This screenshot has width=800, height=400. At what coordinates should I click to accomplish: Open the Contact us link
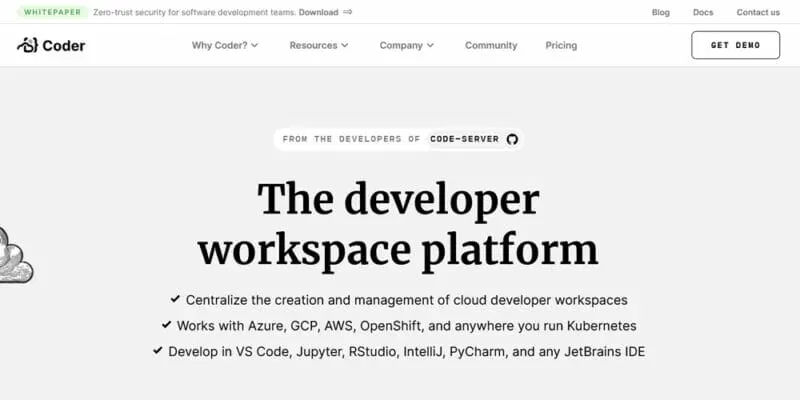coord(758,12)
